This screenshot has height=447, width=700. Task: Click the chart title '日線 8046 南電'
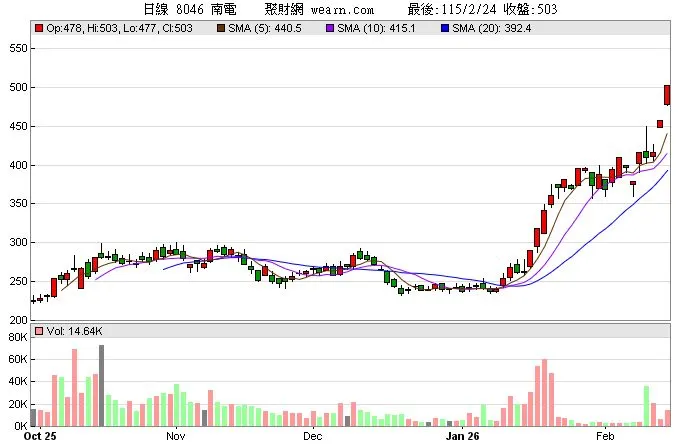coord(190,9)
